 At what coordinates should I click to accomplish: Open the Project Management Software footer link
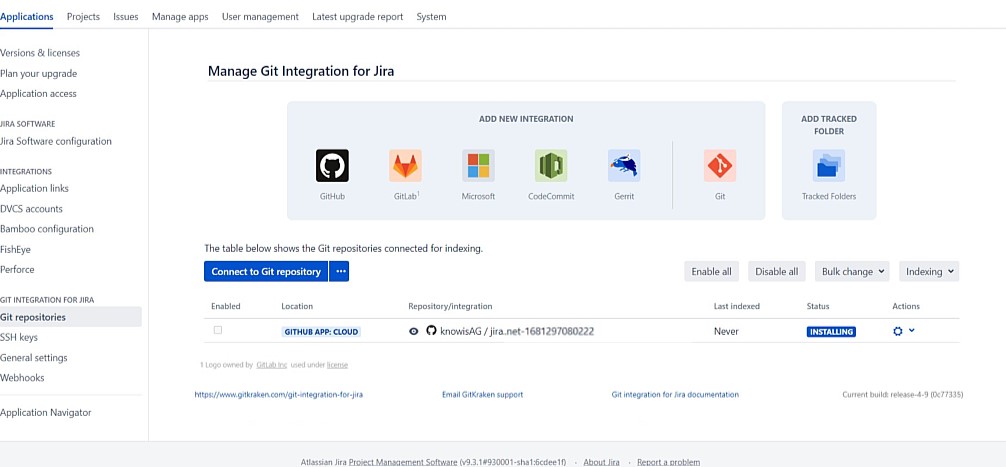[x=403, y=462]
